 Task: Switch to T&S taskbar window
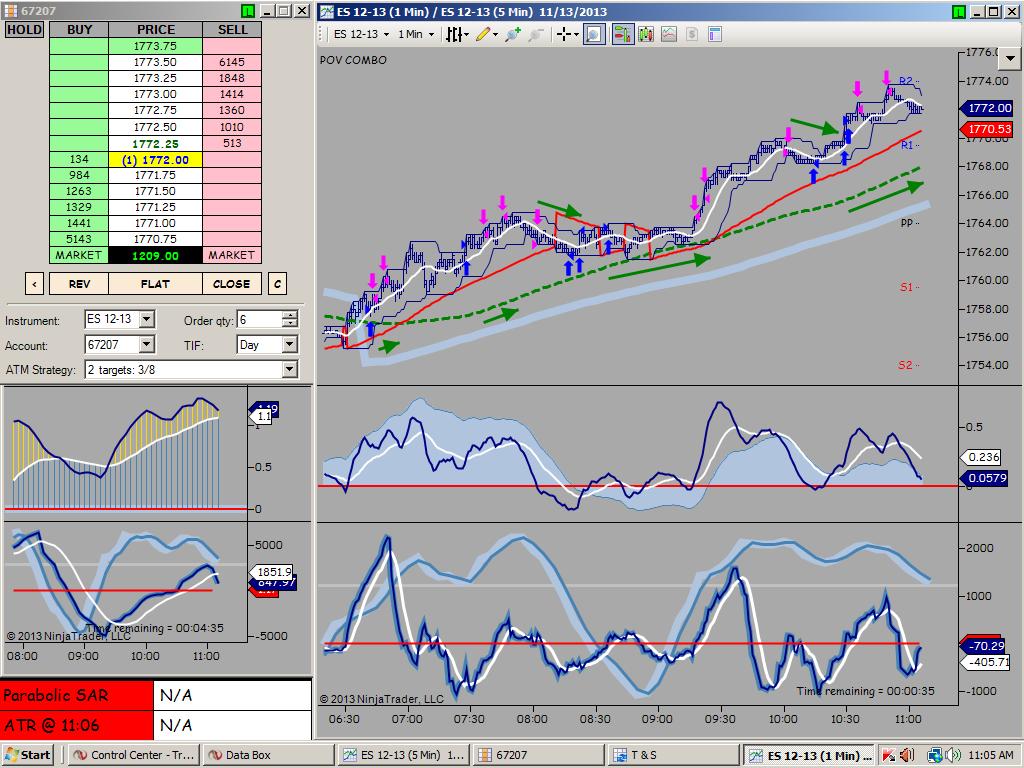point(672,755)
